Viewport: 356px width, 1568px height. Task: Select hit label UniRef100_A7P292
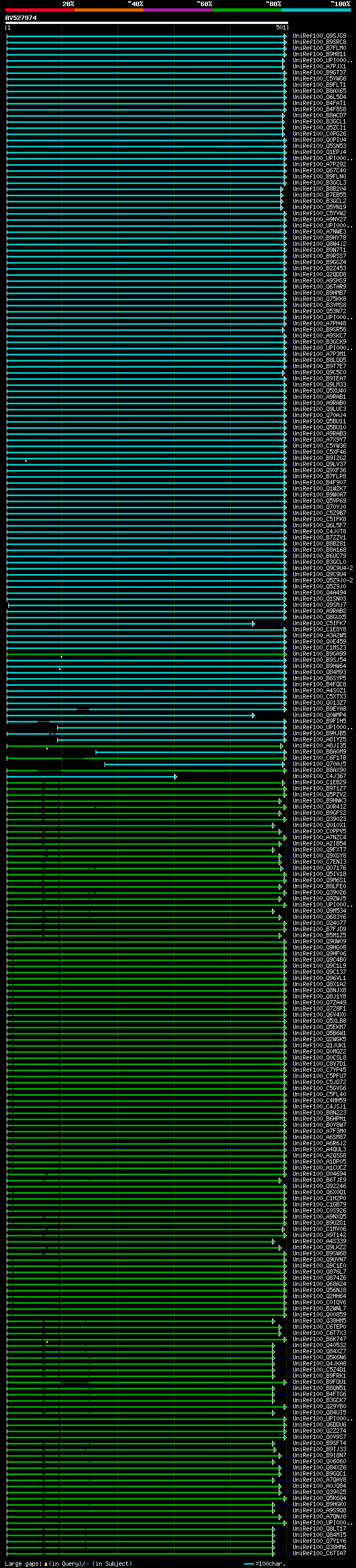(x=319, y=164)
